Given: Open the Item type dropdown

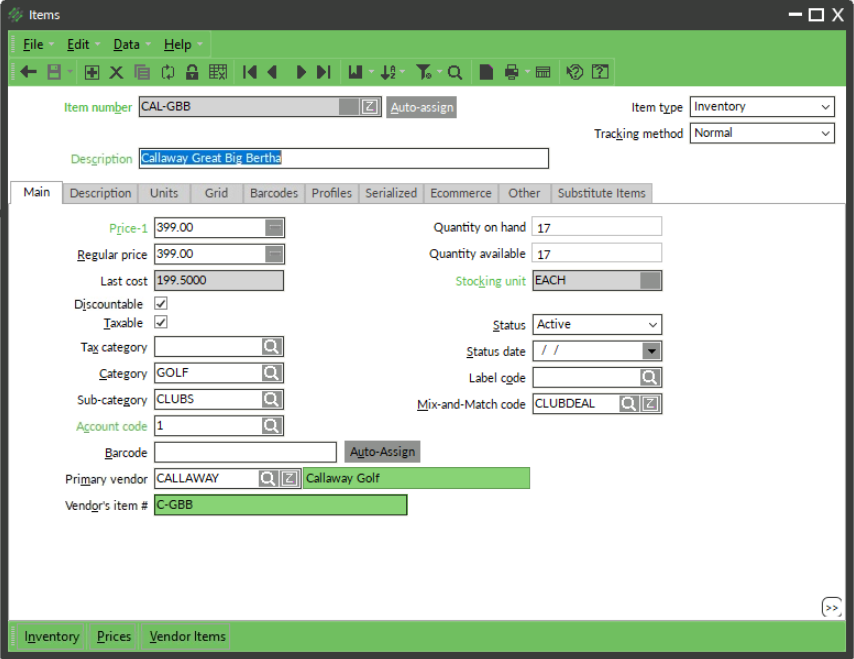Looking at the screenshot, I should (x=762, y=107).
